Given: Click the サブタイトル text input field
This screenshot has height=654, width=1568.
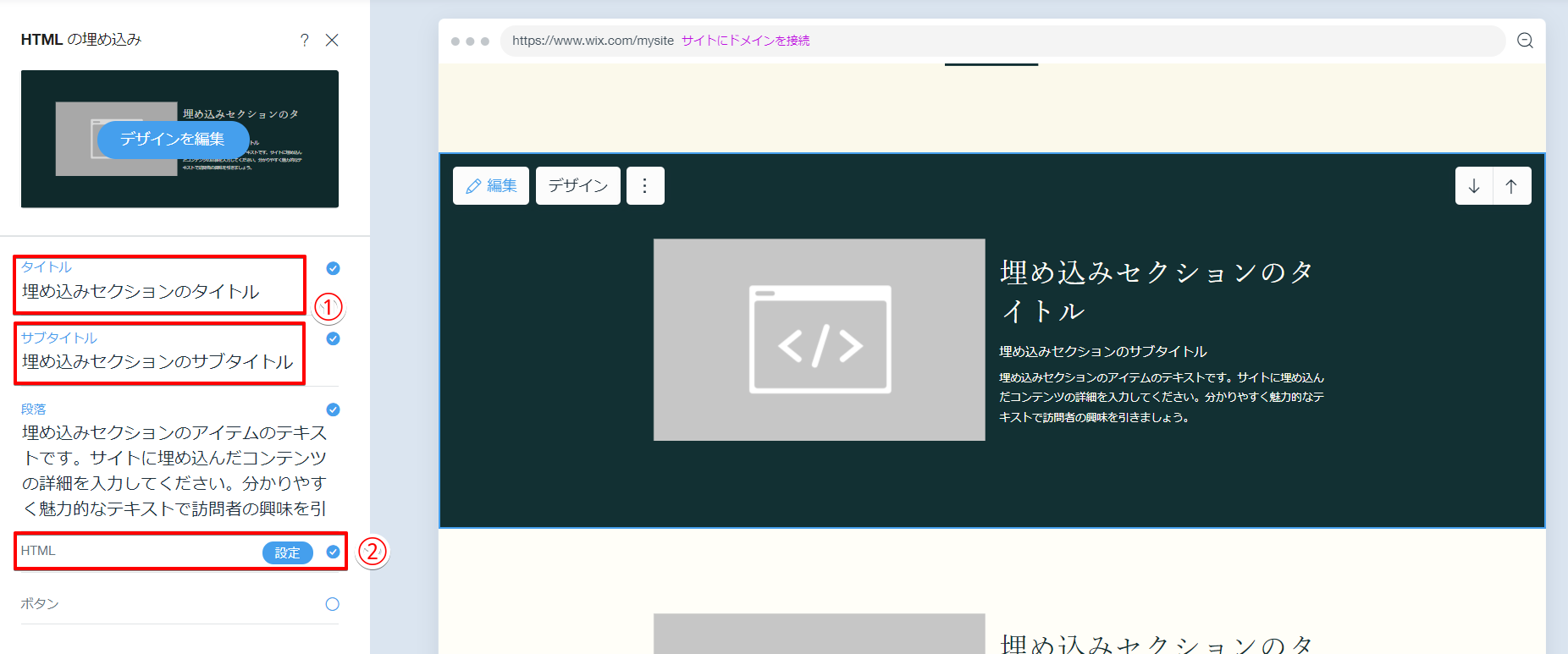Looking at the screenshot, I should [157, 362].
